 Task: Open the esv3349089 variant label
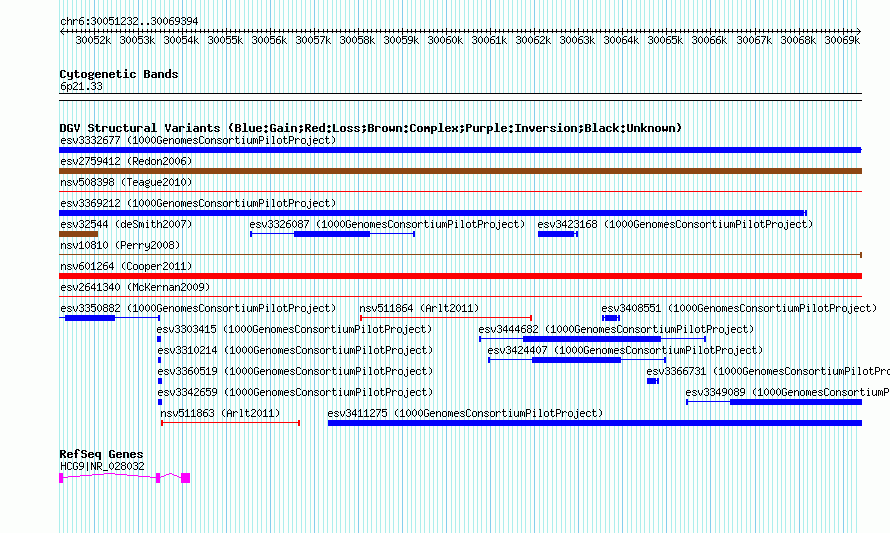[x=787, y=392]
